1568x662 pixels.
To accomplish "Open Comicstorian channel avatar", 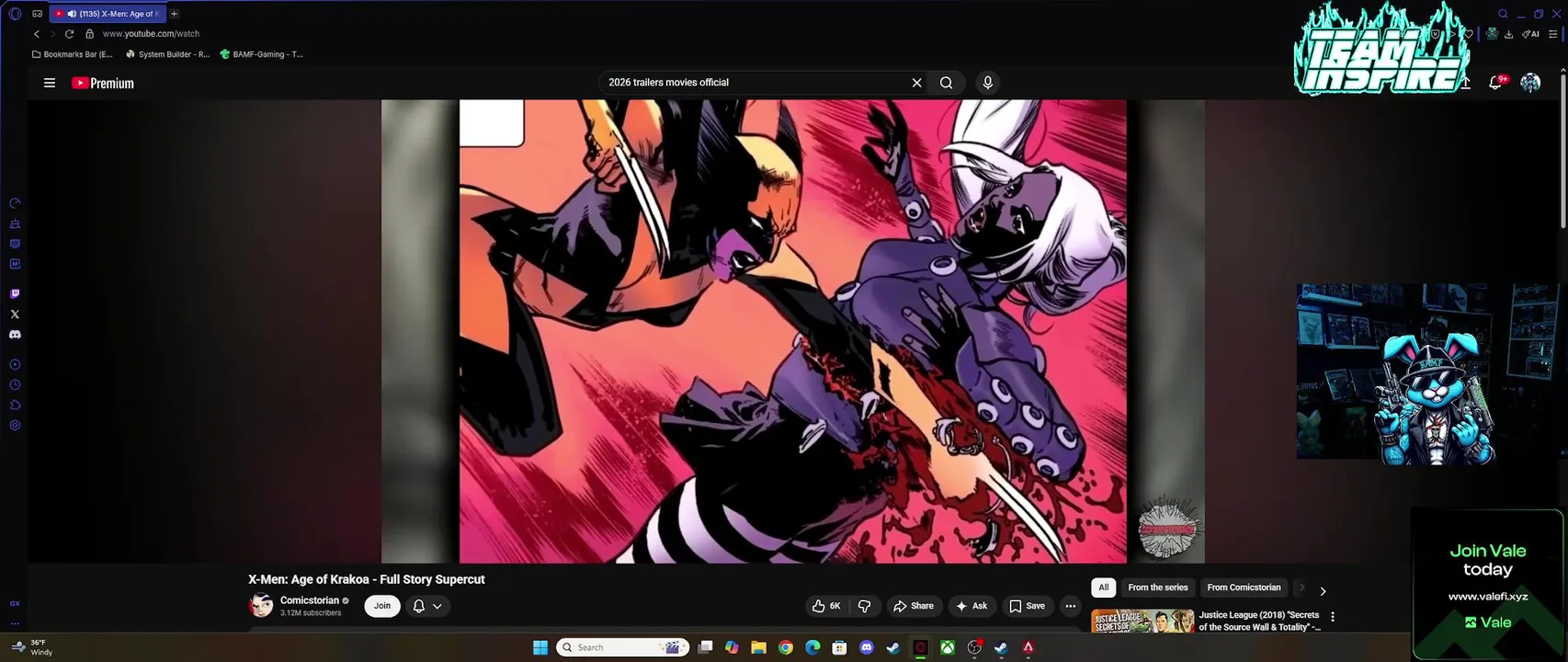I will click(261, 606).
